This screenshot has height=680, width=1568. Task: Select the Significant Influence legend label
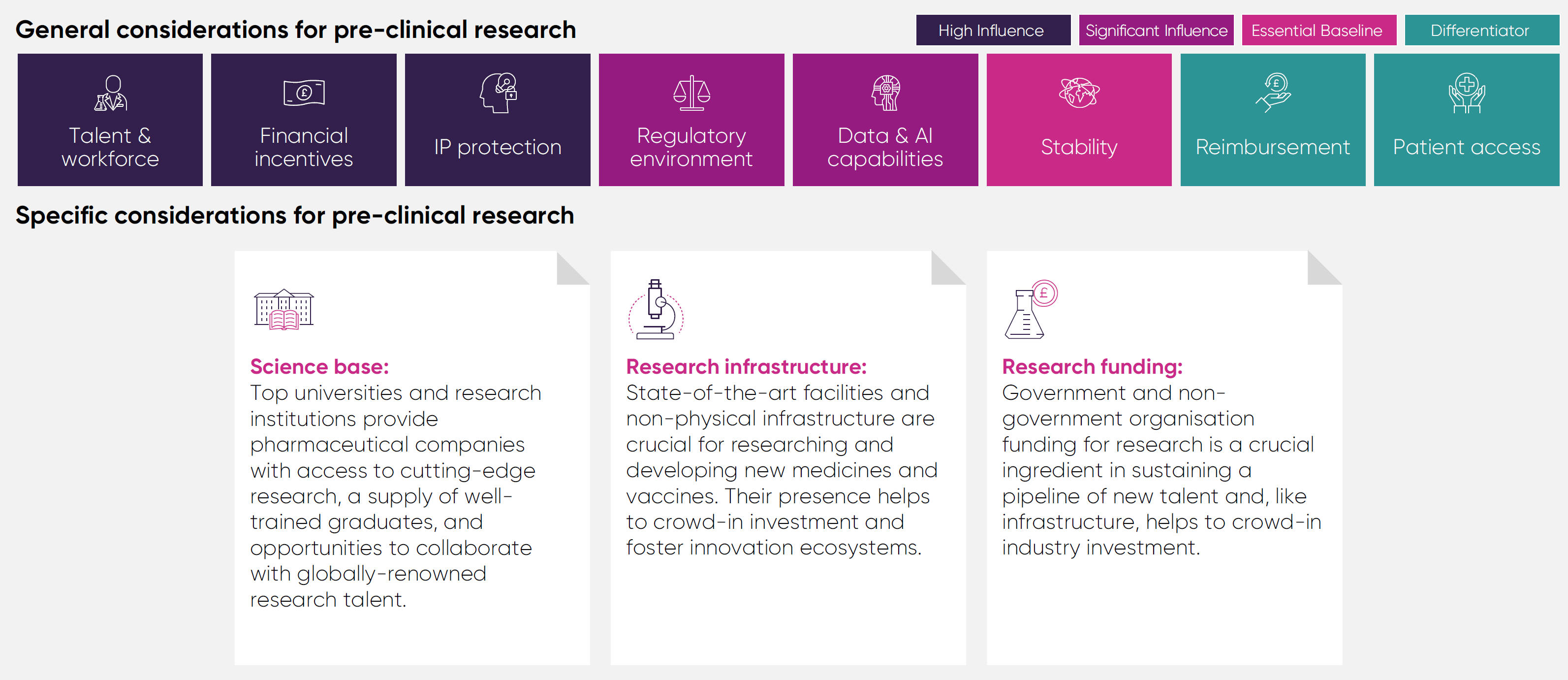[1156, 31]
